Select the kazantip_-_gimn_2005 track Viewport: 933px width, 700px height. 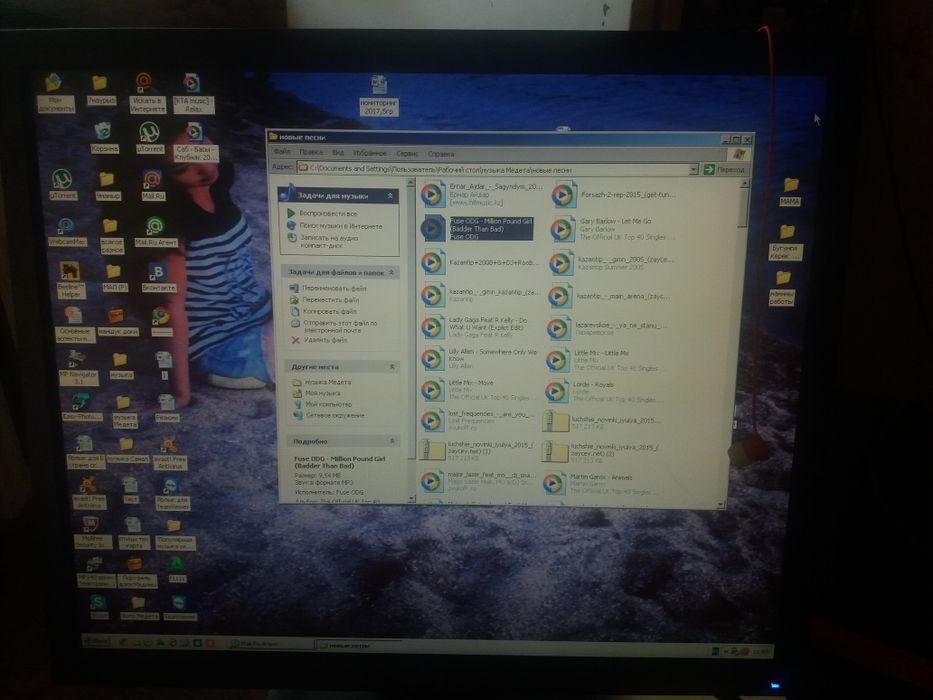coord(610,263)
